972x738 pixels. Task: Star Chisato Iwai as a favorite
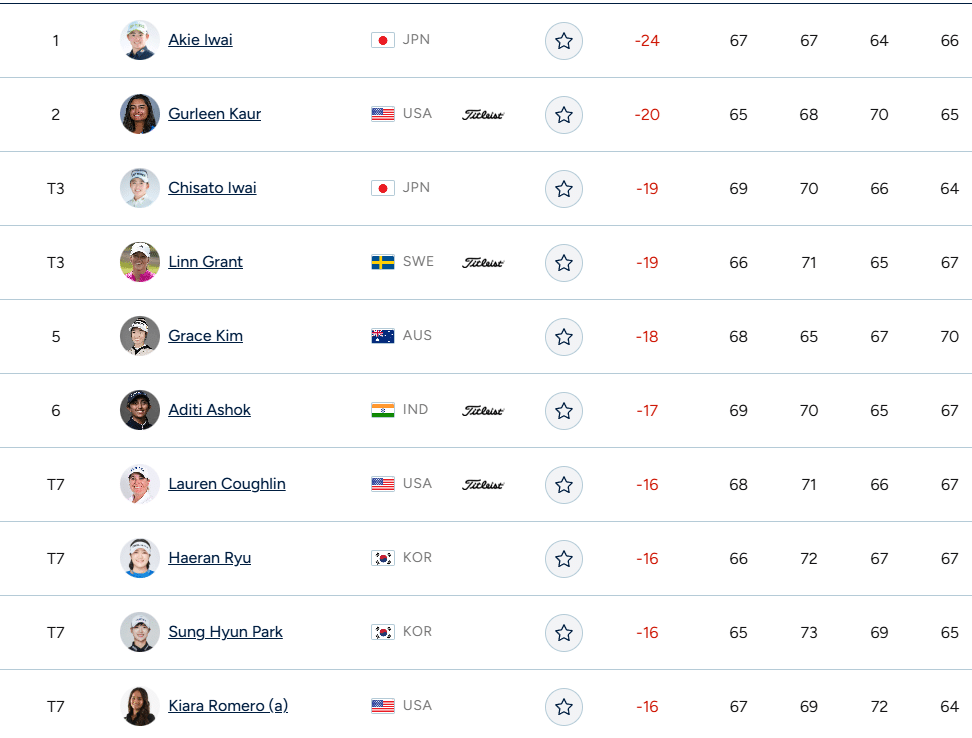point(563,189)
